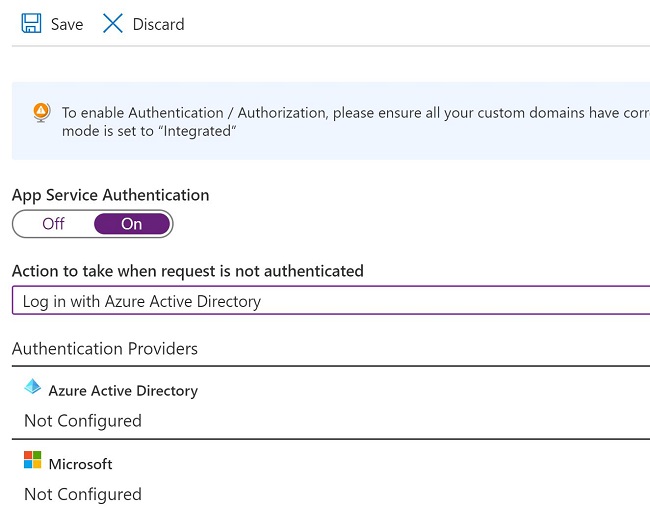Click the App Service Authentication label
Screen dimensions: 650x507
click(x=110, y=195)
